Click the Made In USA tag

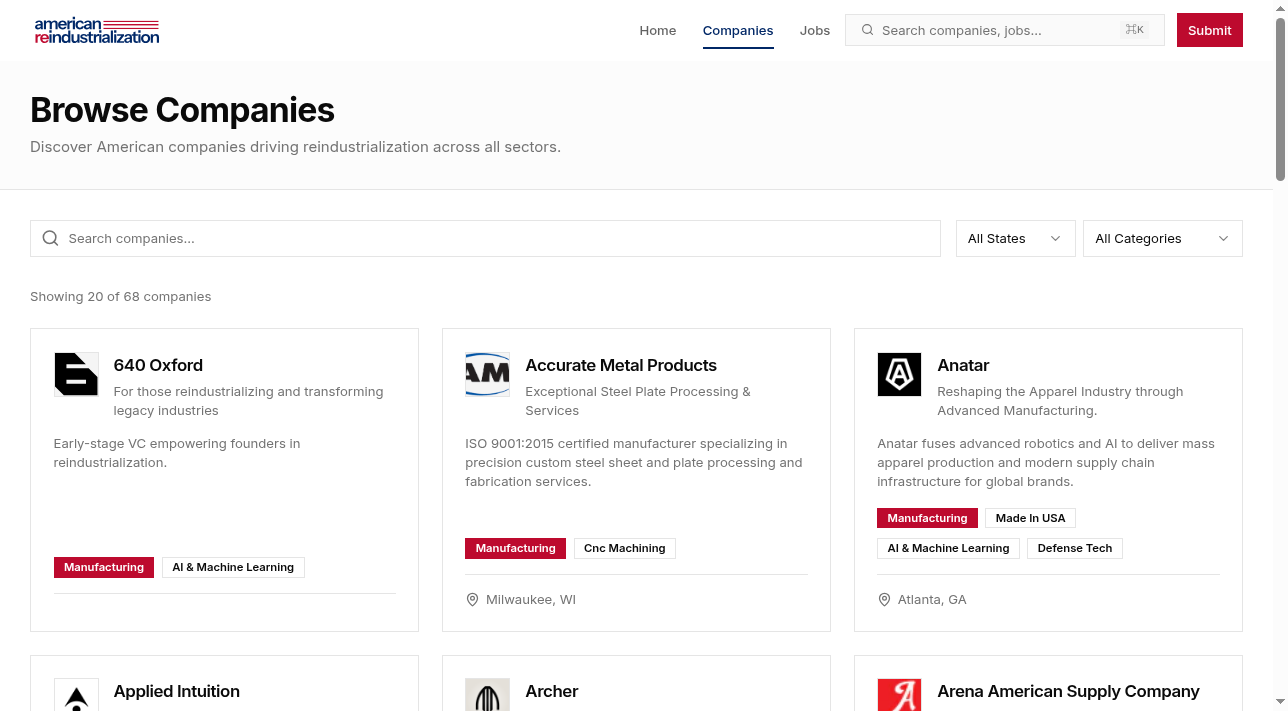click(1030, 518)
